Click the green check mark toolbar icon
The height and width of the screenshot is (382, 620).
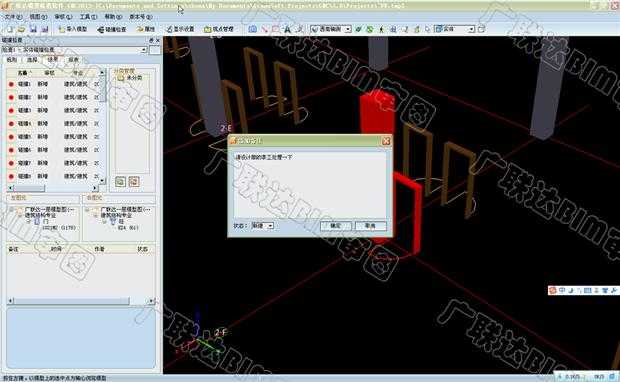coord(359,29)
